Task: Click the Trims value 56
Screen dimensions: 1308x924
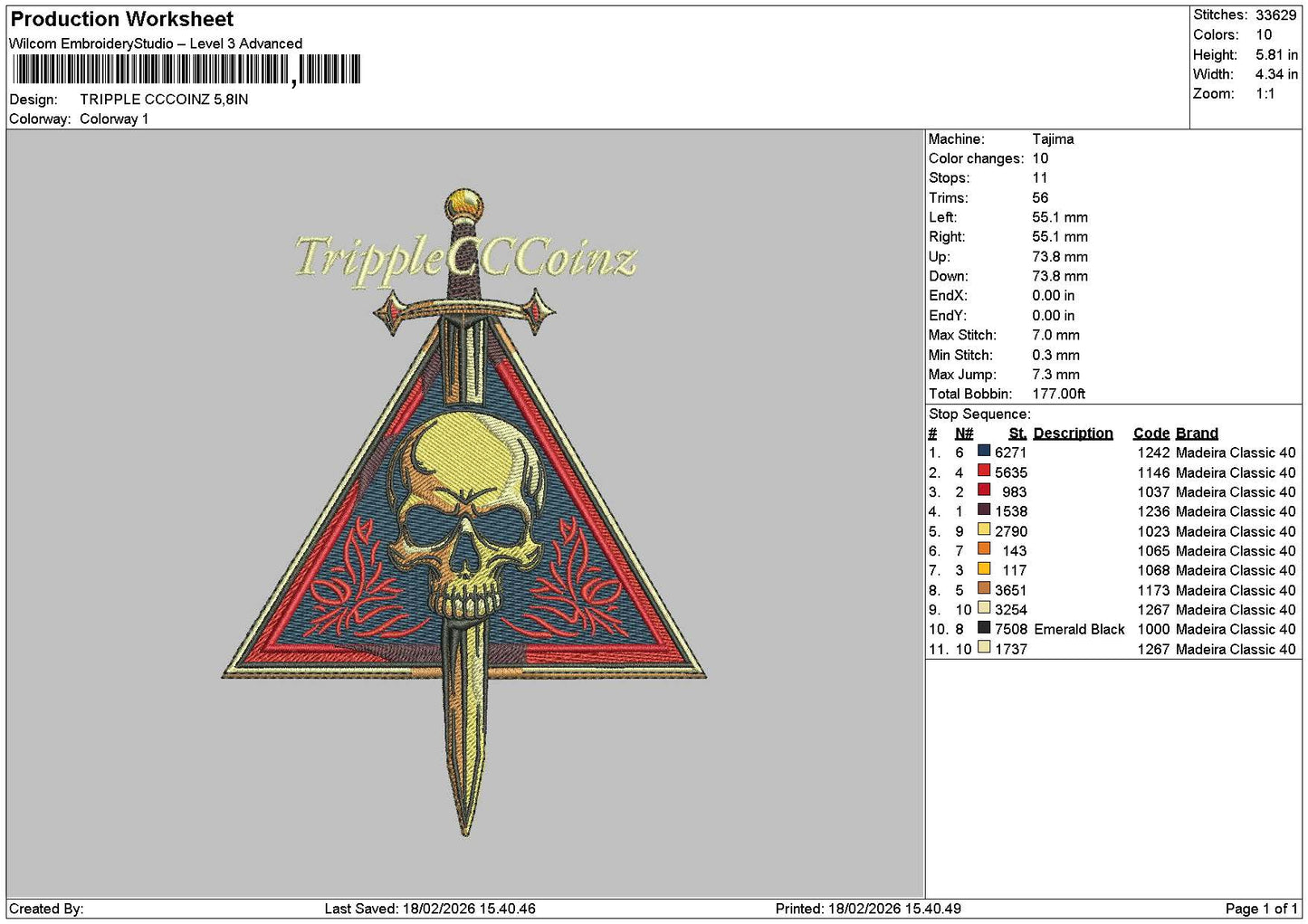Action: click(x=1040, y=198)
